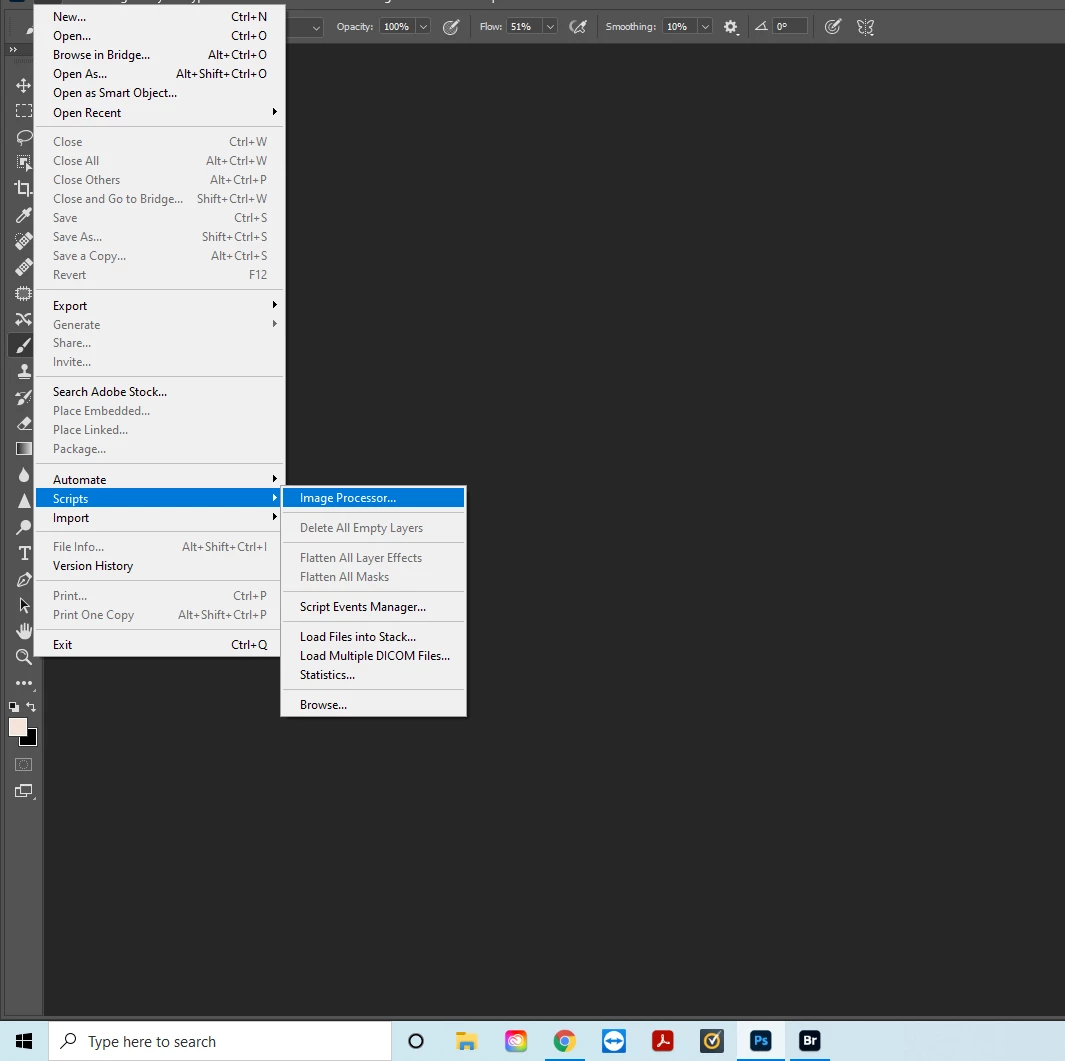Choose Load Multiple DICOM Files
The image size is (1065, 1061).
point(374,655)
